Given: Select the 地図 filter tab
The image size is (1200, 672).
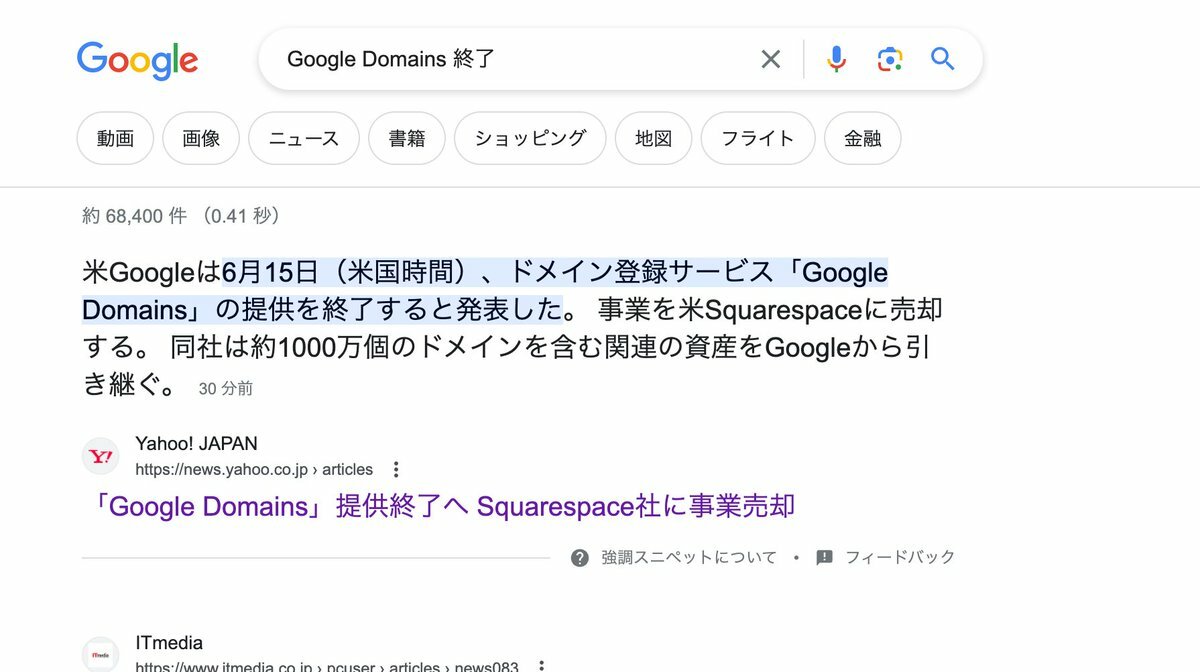Looking at the screenshot, I should pos(653,138).
